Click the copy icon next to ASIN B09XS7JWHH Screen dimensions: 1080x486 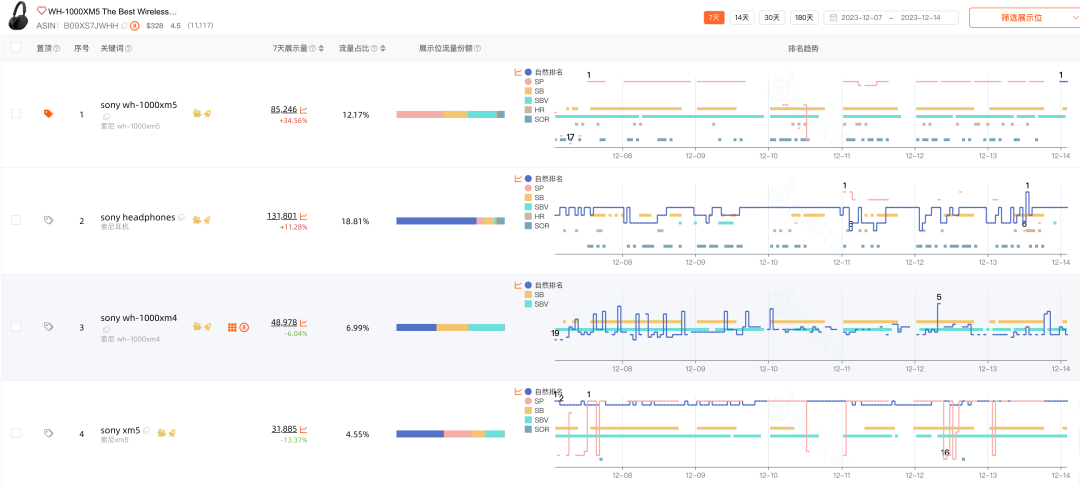(x=125, y=25)
